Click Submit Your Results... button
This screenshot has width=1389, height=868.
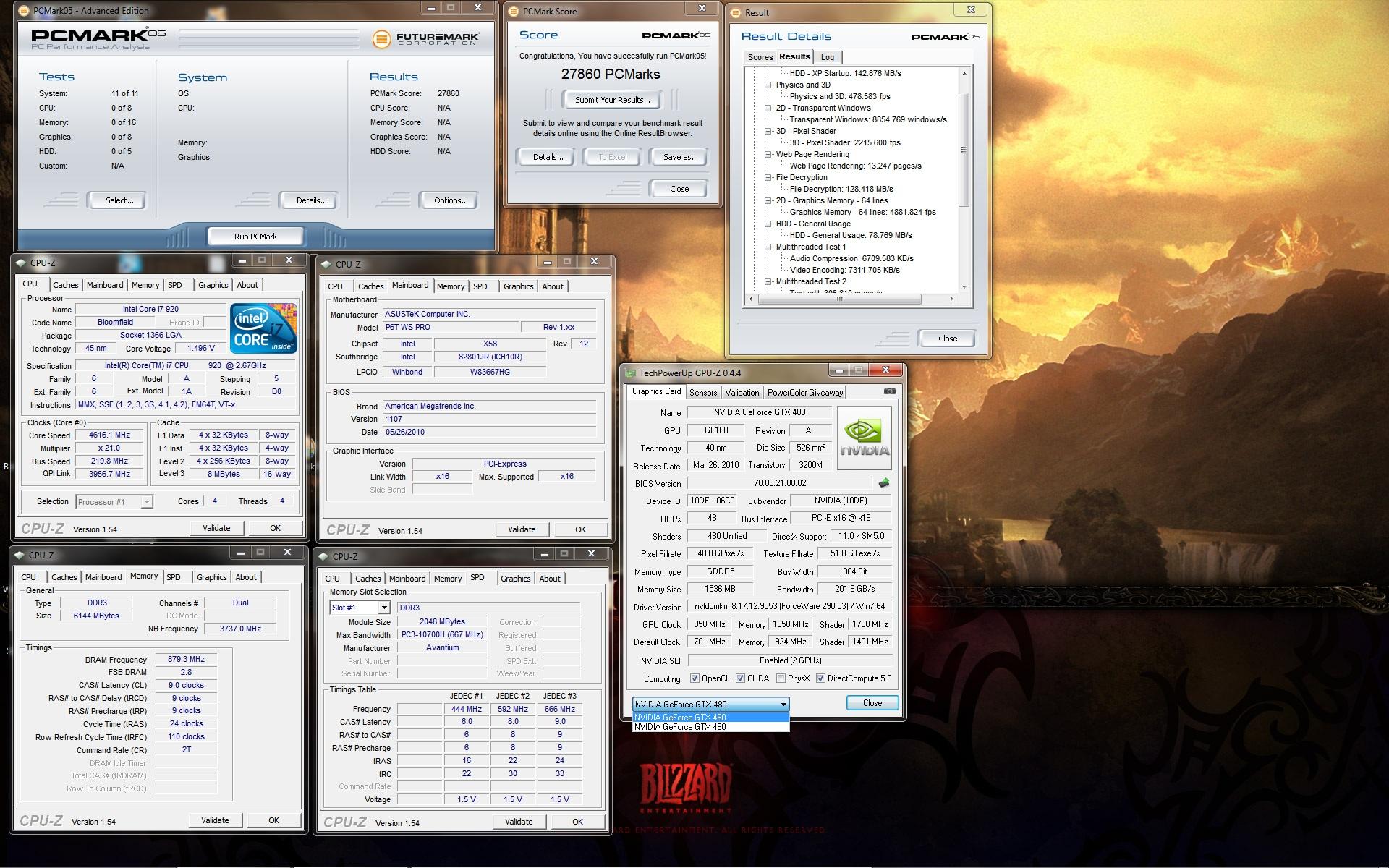(612, 100)
